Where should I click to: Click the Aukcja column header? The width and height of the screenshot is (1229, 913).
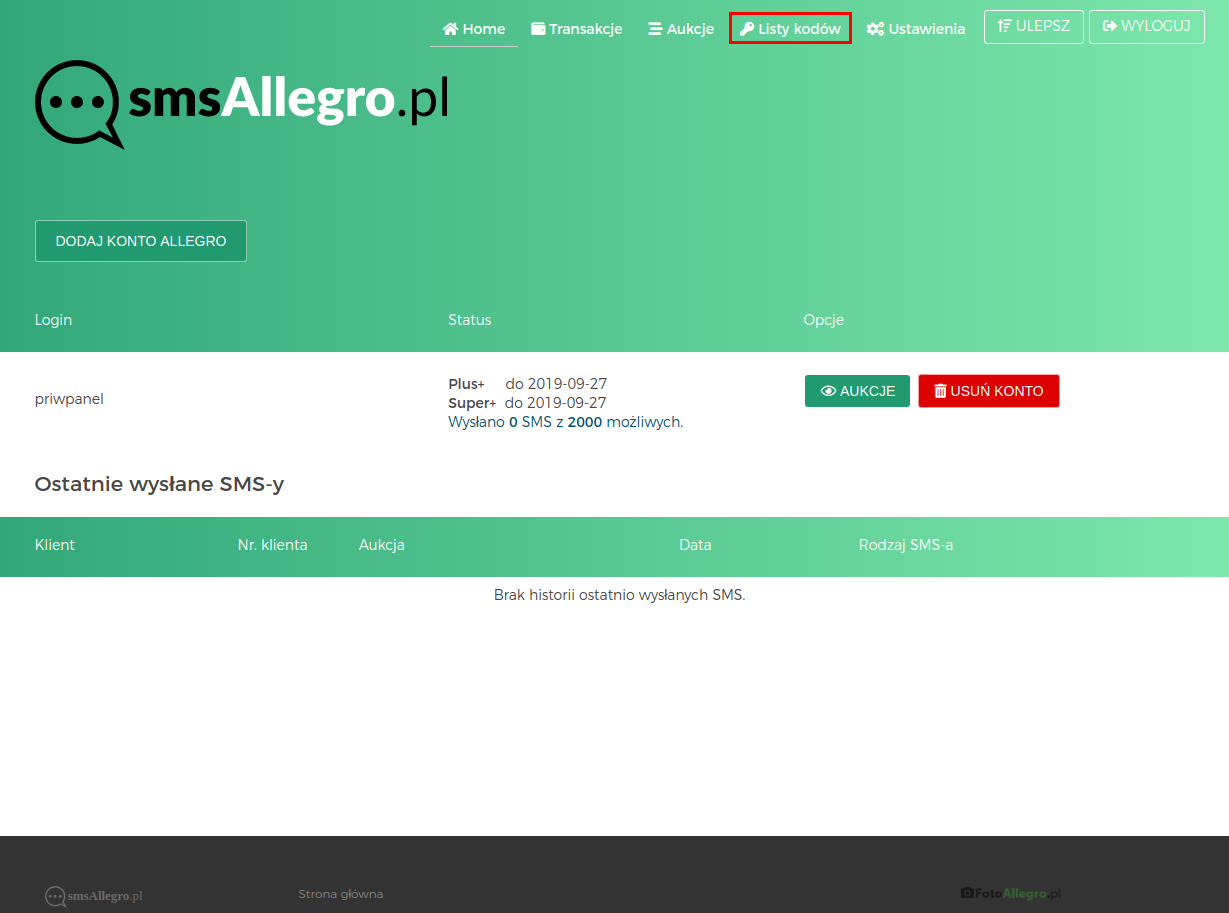click(x=382, y=545)
